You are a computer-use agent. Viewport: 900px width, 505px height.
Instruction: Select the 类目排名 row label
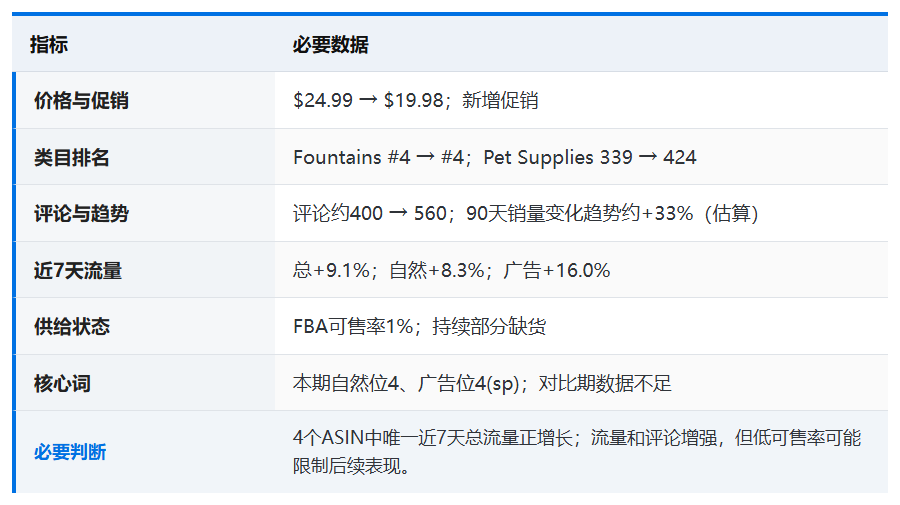point(71,157)
